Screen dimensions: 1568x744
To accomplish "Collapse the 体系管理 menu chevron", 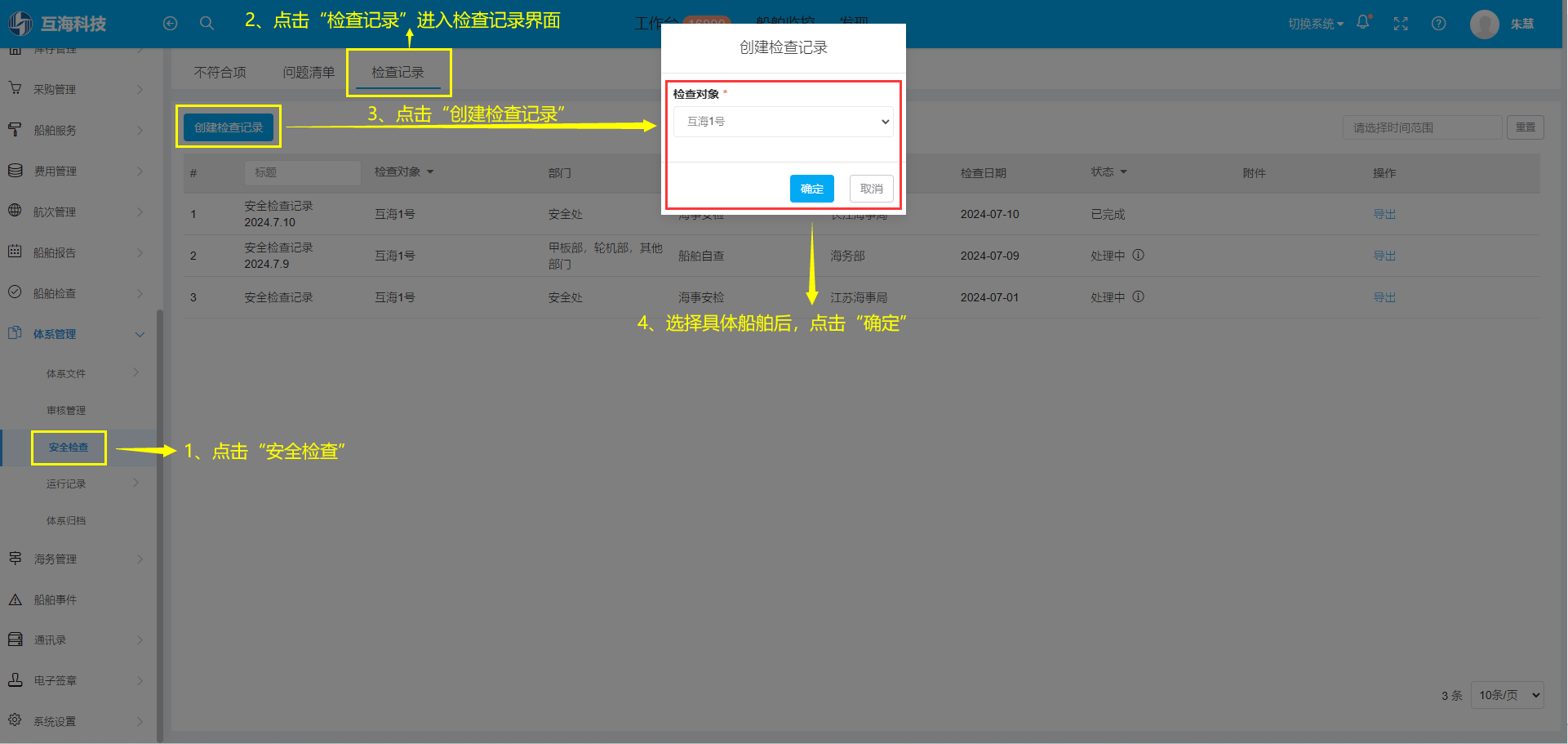I will pos(140,334).
